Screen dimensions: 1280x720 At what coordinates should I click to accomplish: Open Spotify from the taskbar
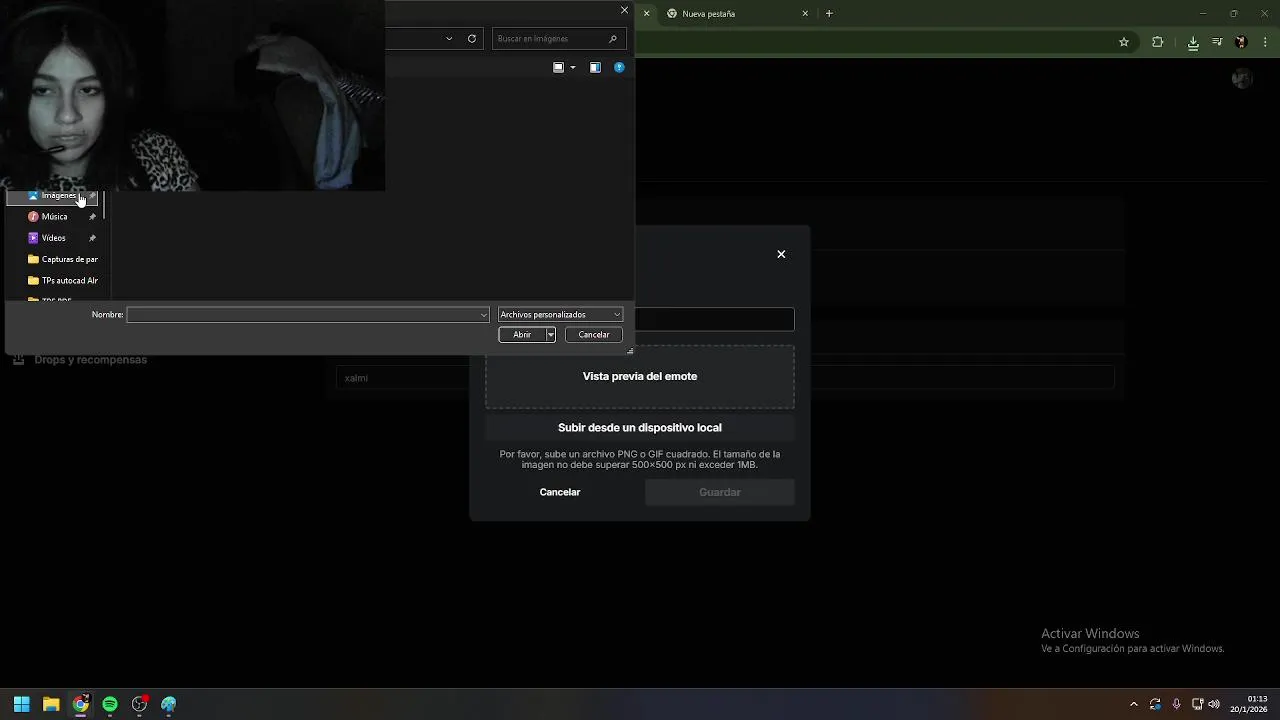(110, 704)
